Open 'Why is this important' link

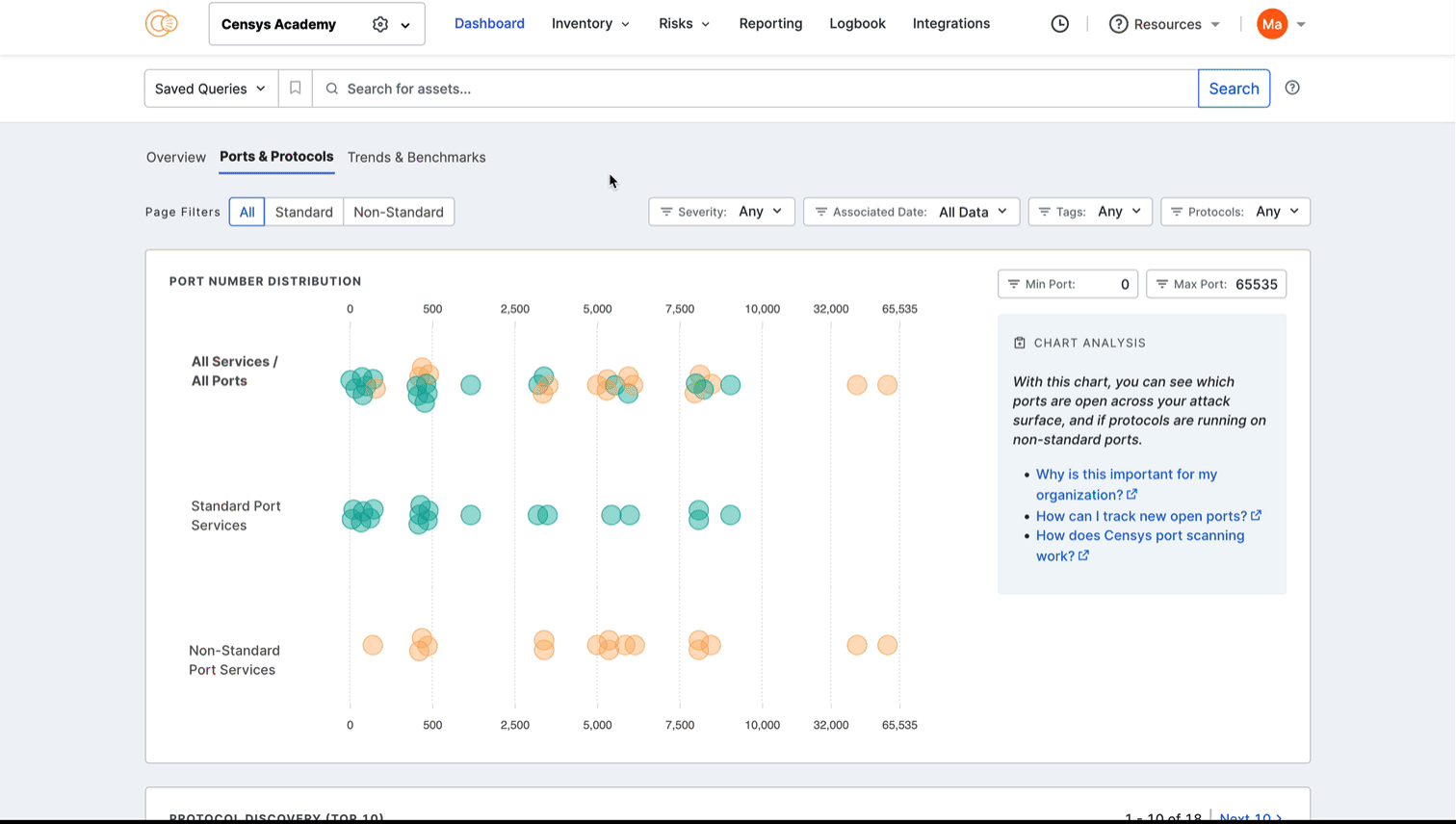pos(1127,484)
